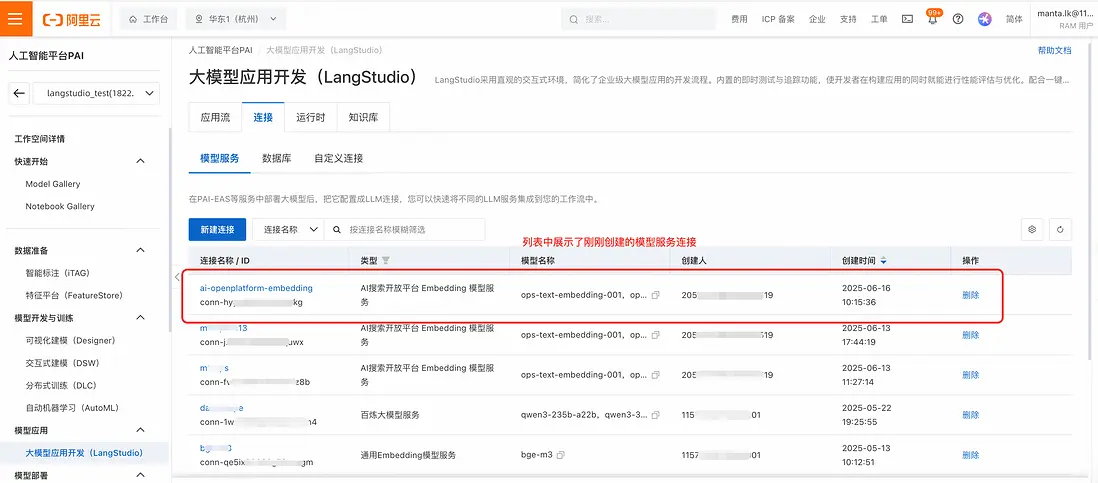Delete the 百炼大模型服务 connection
This screenshot has height=483, width=1098.
(971, 415)
